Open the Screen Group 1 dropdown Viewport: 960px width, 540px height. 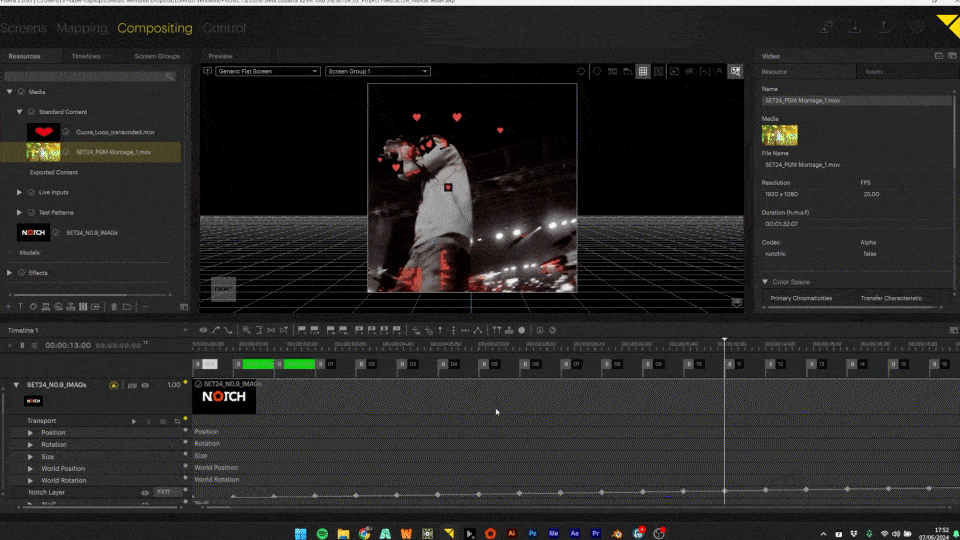coord(377,72)
